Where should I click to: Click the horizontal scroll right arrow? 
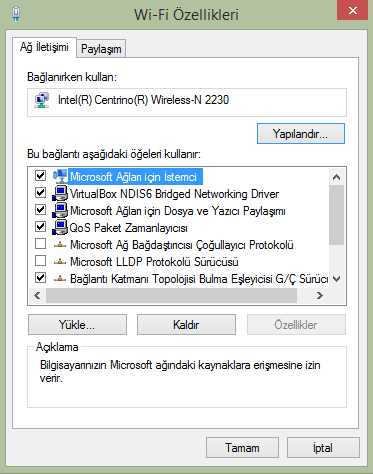click(320, 295)
